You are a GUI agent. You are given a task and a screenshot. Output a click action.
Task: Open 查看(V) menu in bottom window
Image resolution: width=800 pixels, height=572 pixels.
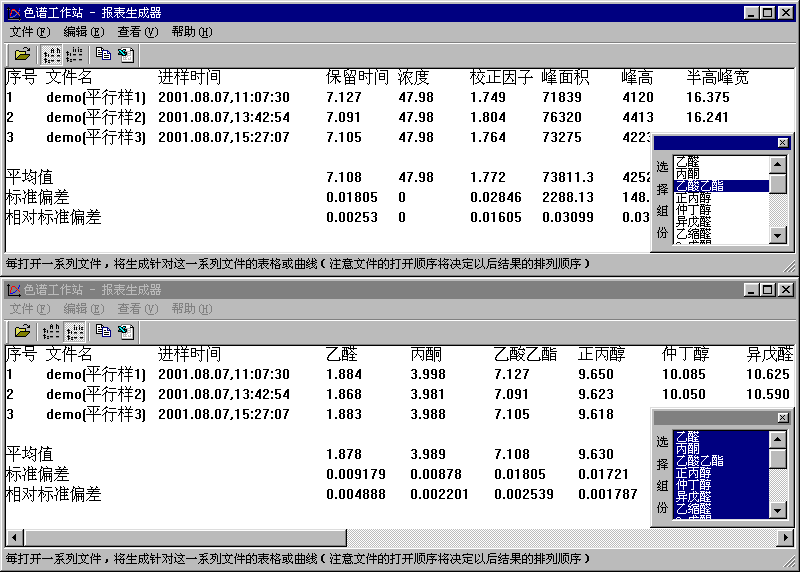click(x=138, y=309)
